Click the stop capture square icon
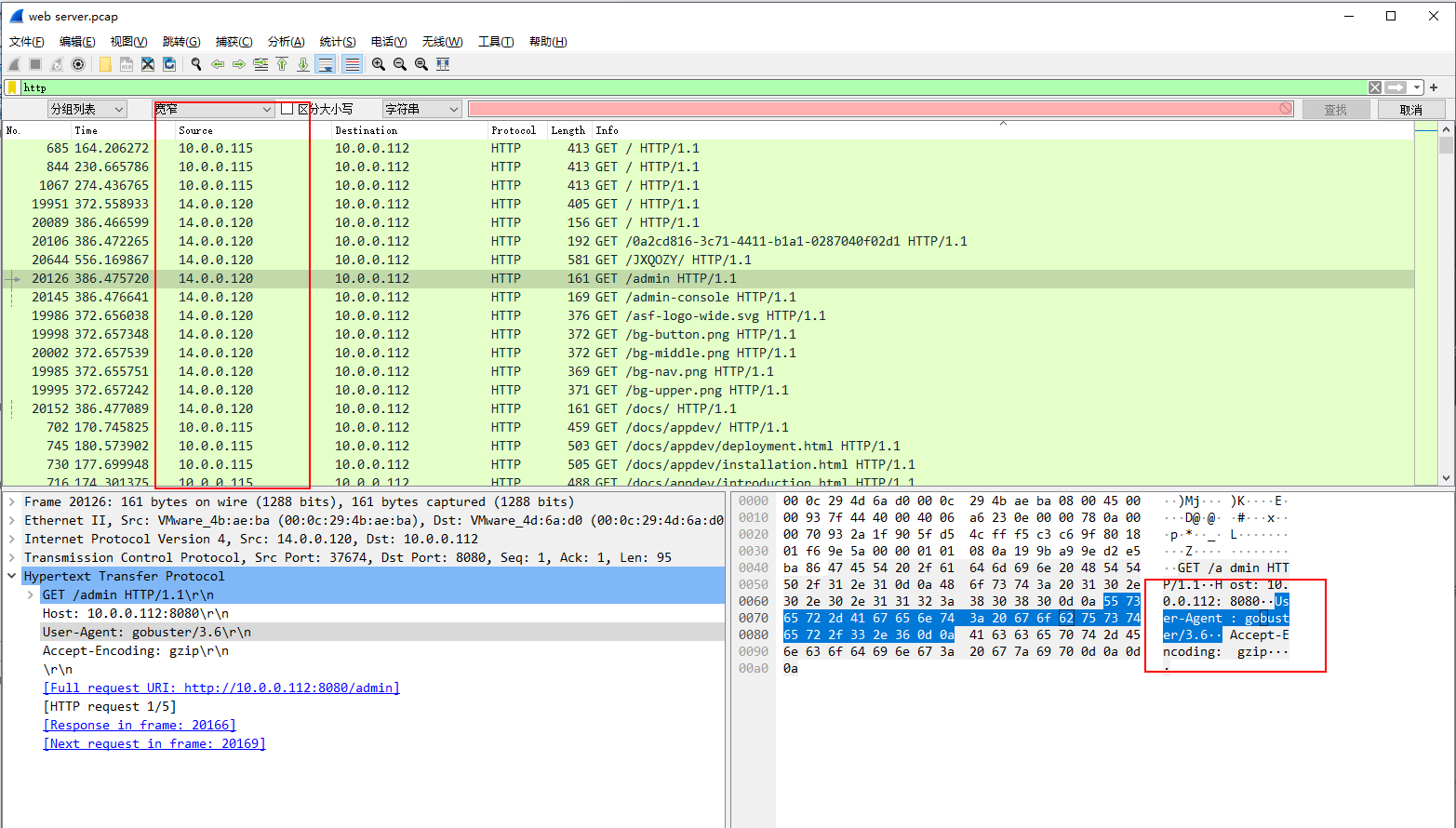The width and height of the screenshot is (1456, 828). (35, 64)
